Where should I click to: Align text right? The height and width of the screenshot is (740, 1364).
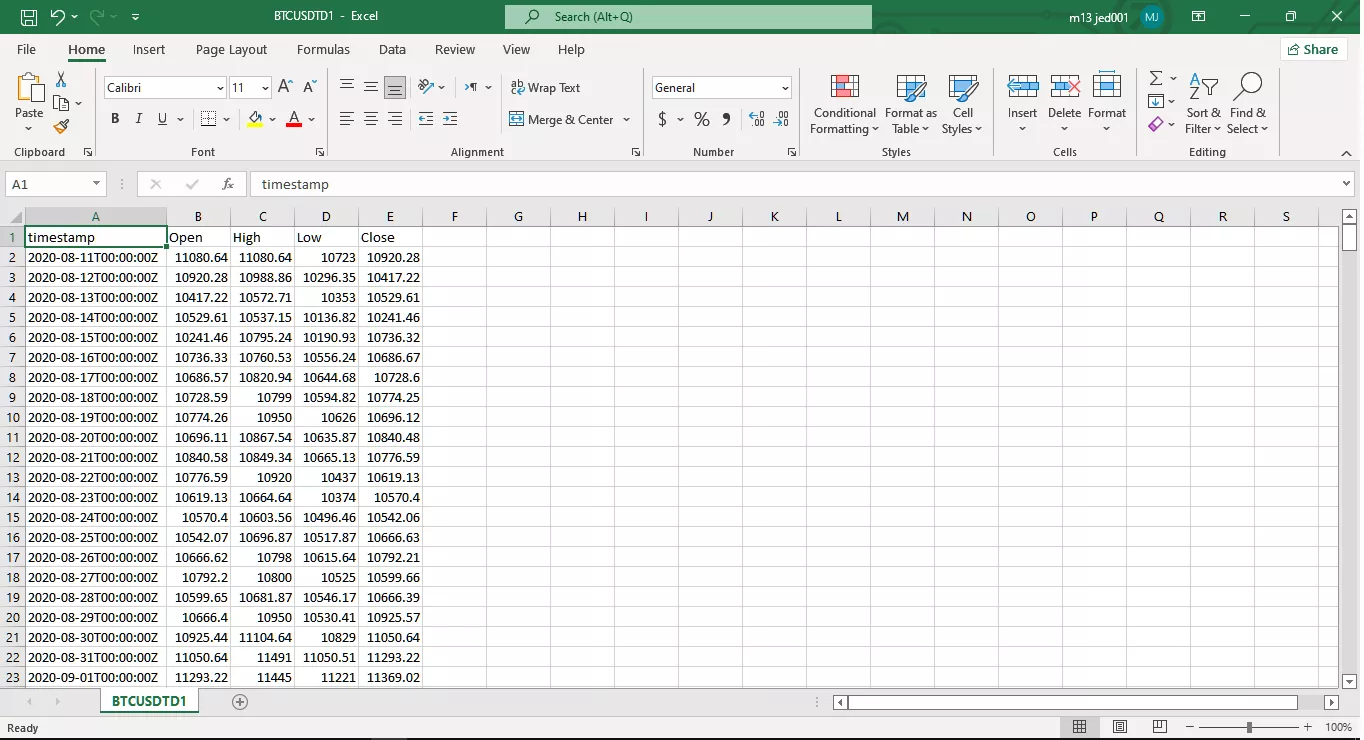click(x=395, y=119)
